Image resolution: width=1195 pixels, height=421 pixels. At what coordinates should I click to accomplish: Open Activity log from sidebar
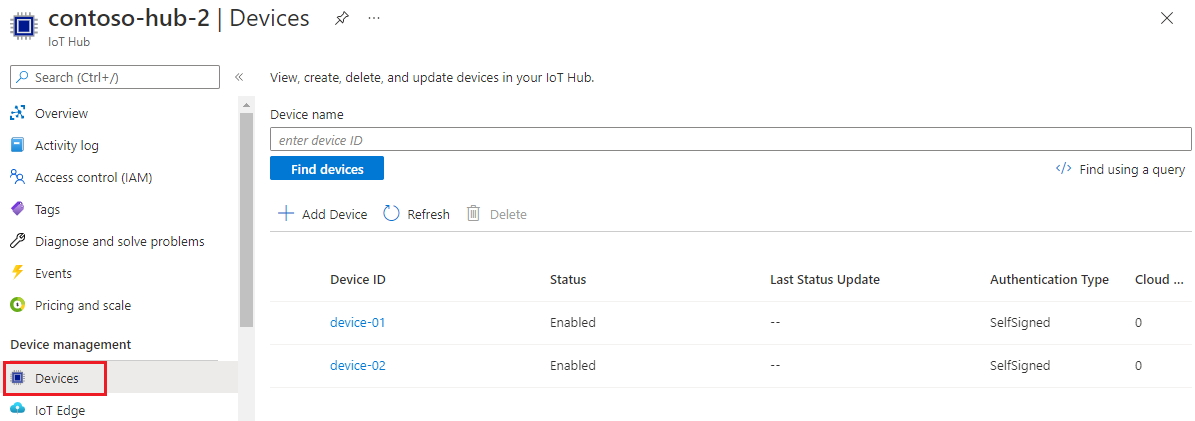click(66, 146)
